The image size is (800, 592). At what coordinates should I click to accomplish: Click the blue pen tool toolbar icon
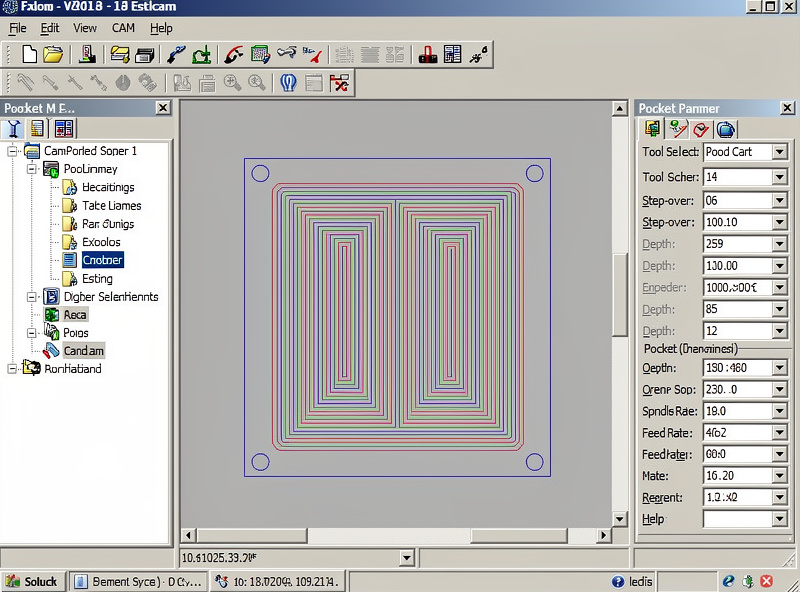(x=176, y=54)
